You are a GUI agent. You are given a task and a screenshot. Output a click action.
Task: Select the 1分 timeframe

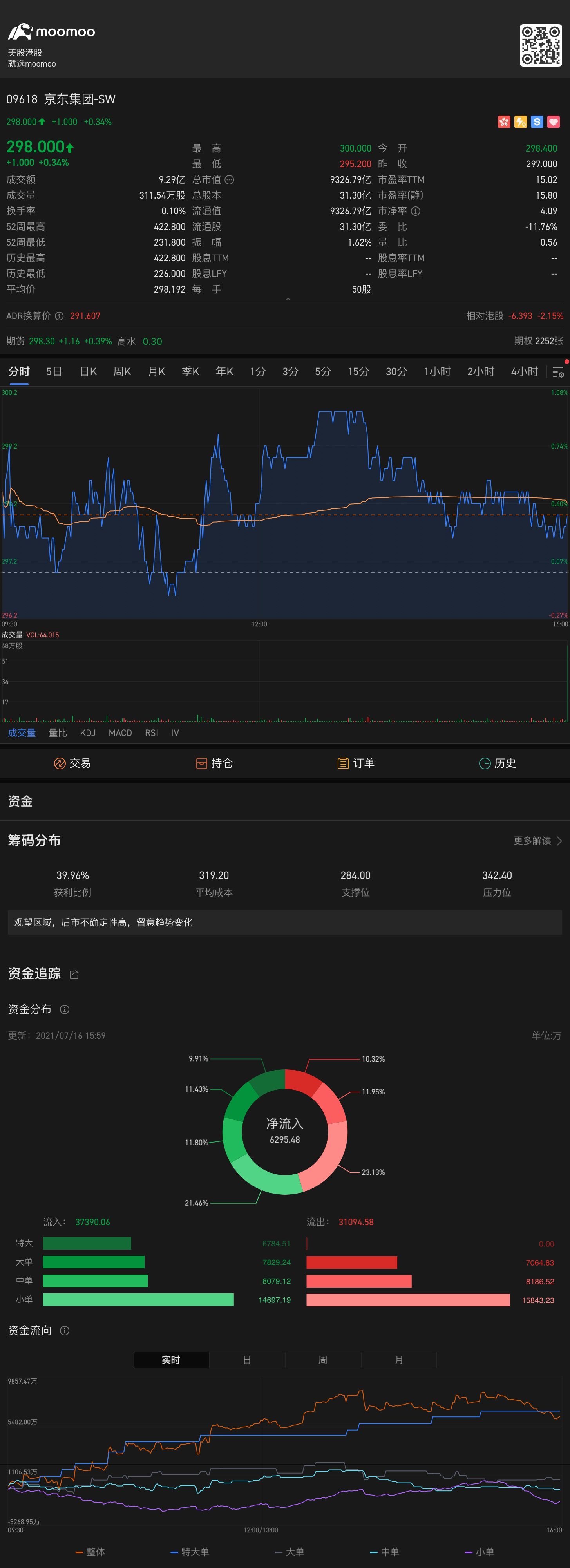tap(258, 371)
